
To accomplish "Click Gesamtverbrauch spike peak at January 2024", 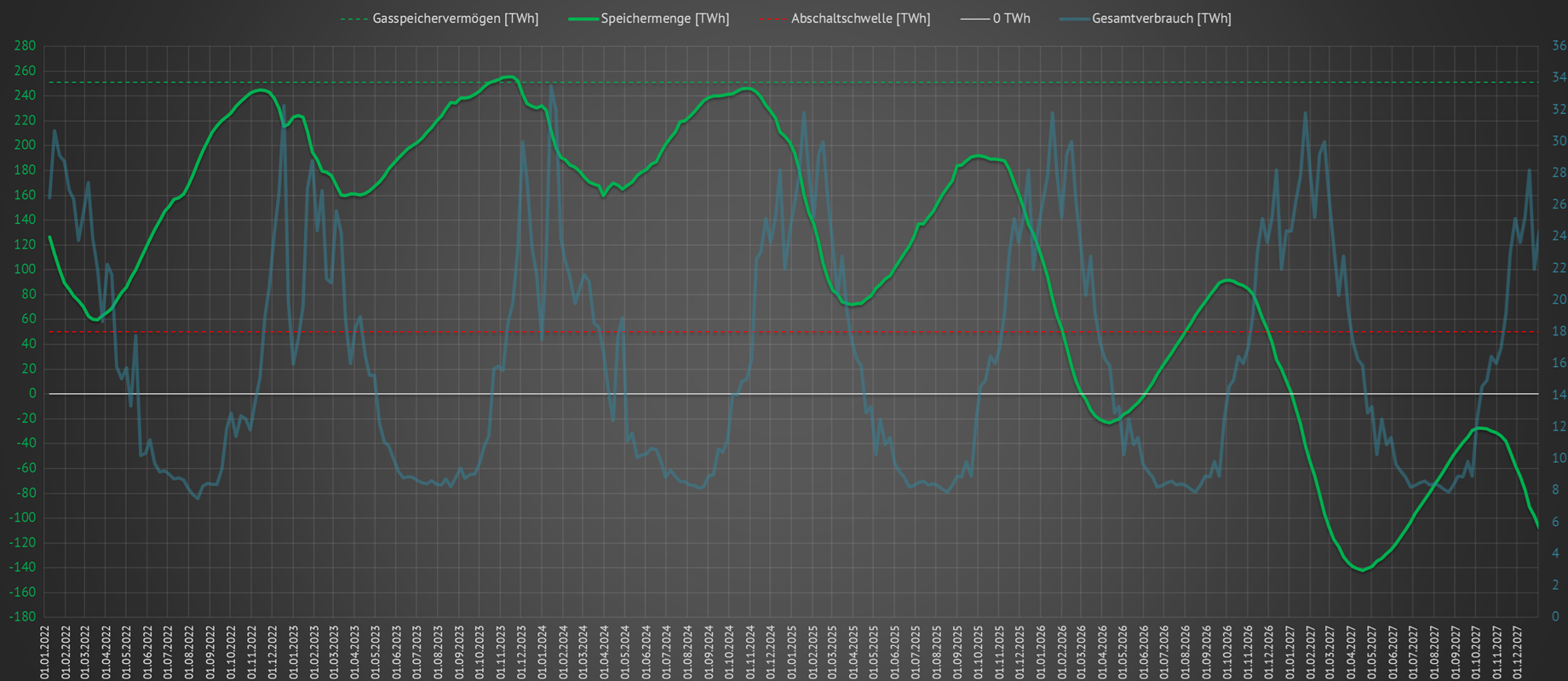I will (551, 86).
